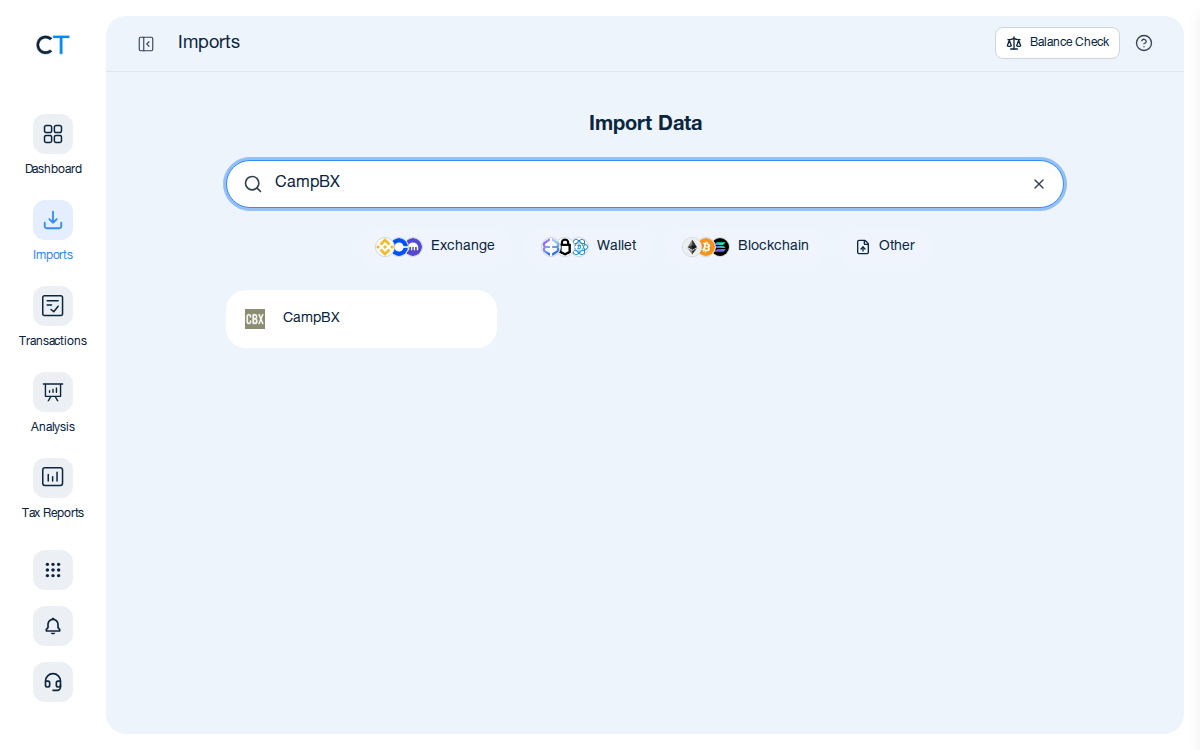1200x750 pixels.
Task: Click the Import Data heading
Action: point(645,124)
